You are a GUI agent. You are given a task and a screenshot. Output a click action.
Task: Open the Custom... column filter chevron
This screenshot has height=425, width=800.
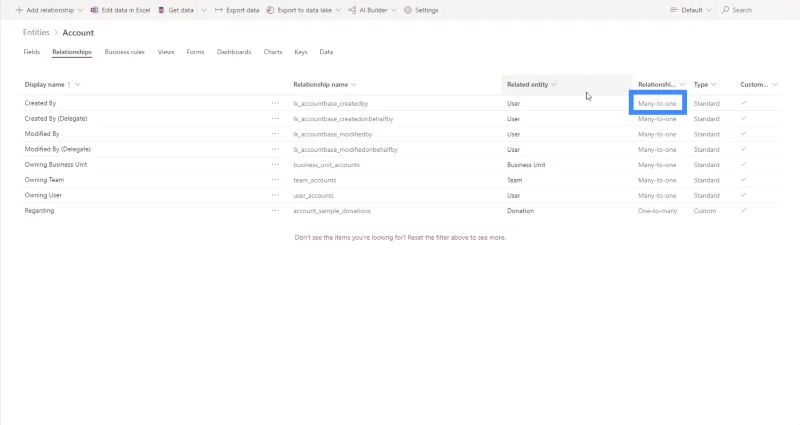(x=775, y=85)
